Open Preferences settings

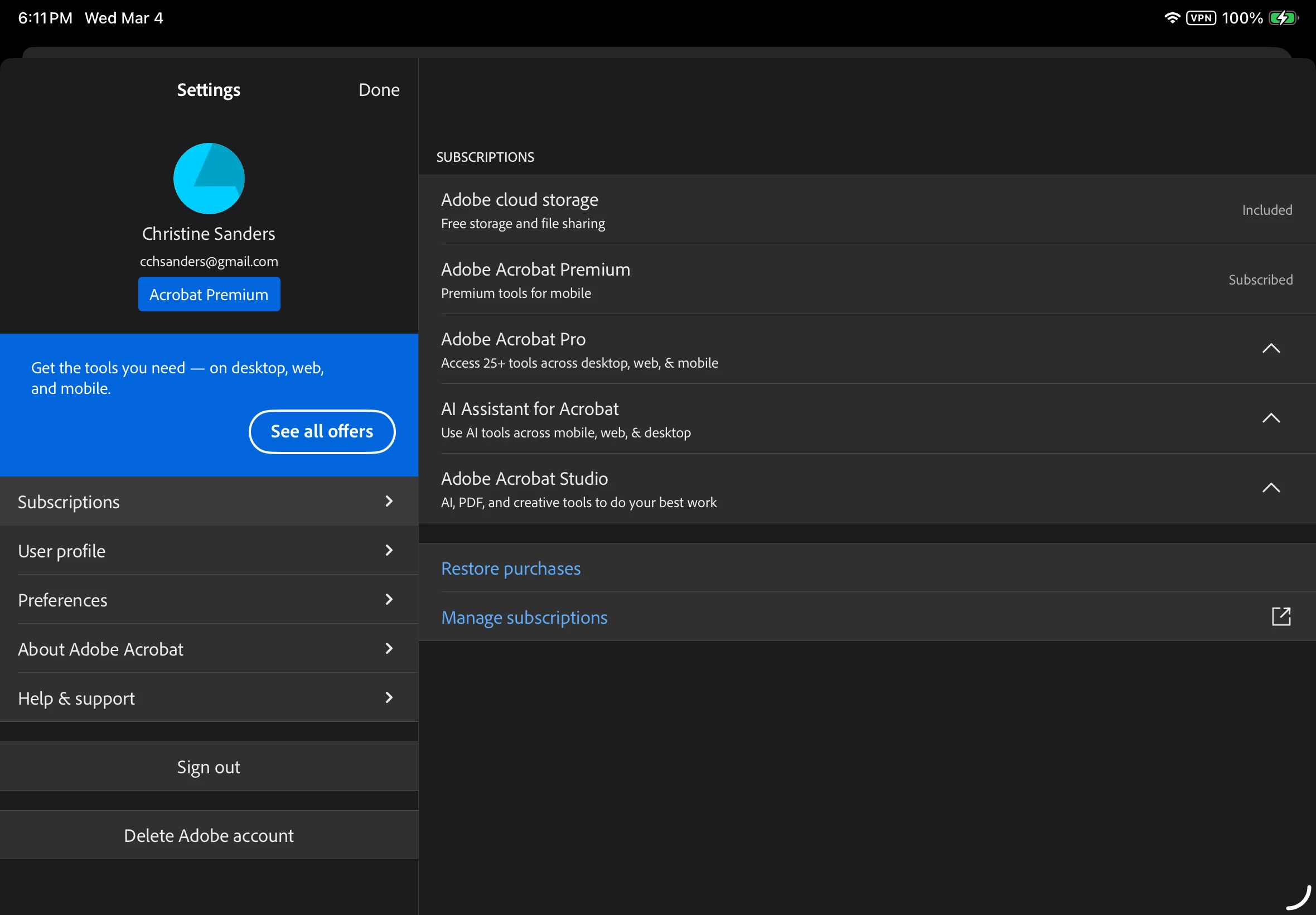[x=209, y=600]
